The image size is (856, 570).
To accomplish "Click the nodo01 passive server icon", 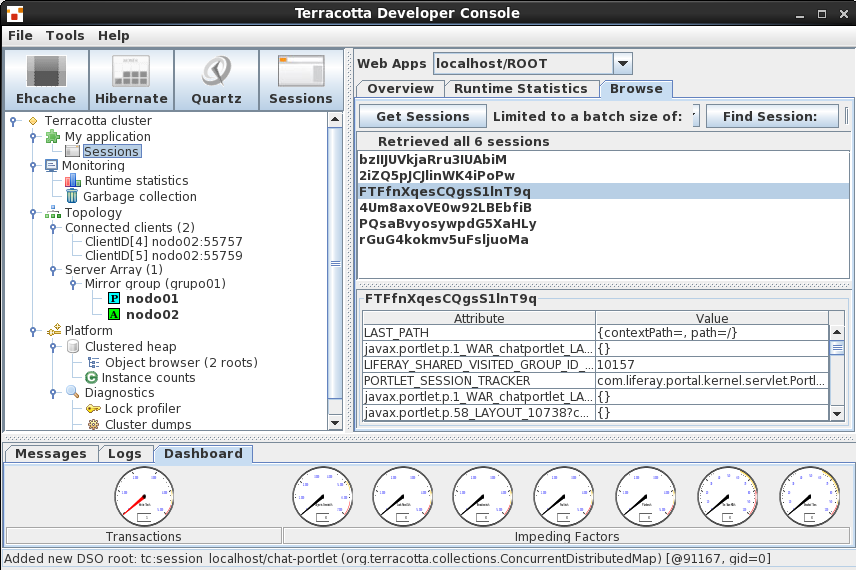I will click(x=114, y=299).
